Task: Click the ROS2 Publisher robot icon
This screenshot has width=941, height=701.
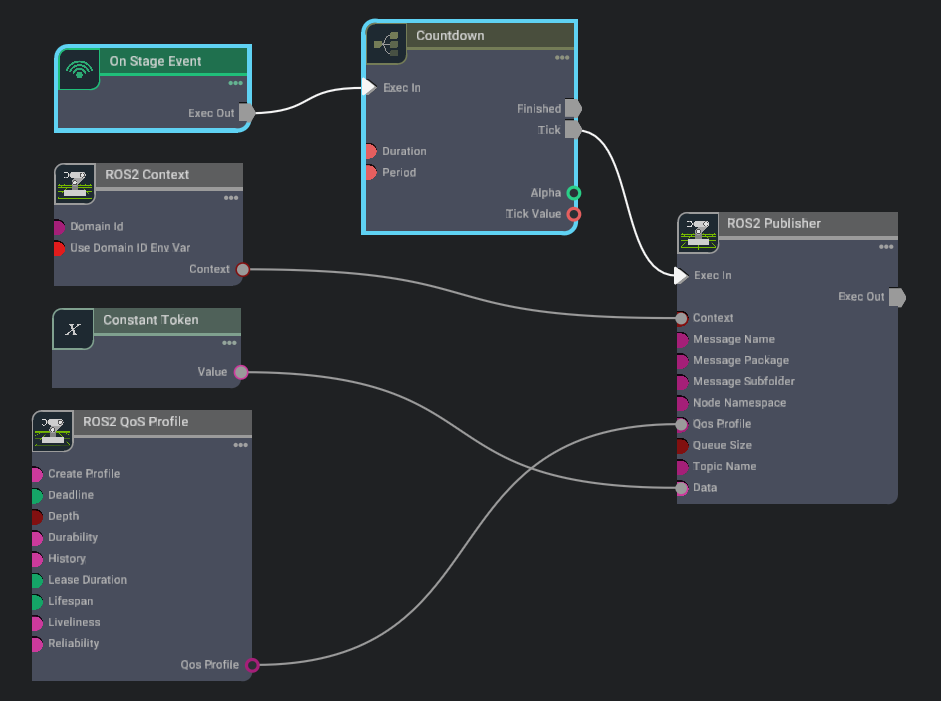Action: [697, 232]
